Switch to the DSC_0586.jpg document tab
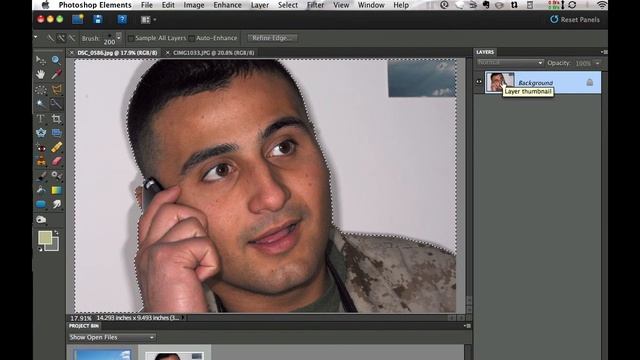Viewport: 640px width, 360px height. 117,53
